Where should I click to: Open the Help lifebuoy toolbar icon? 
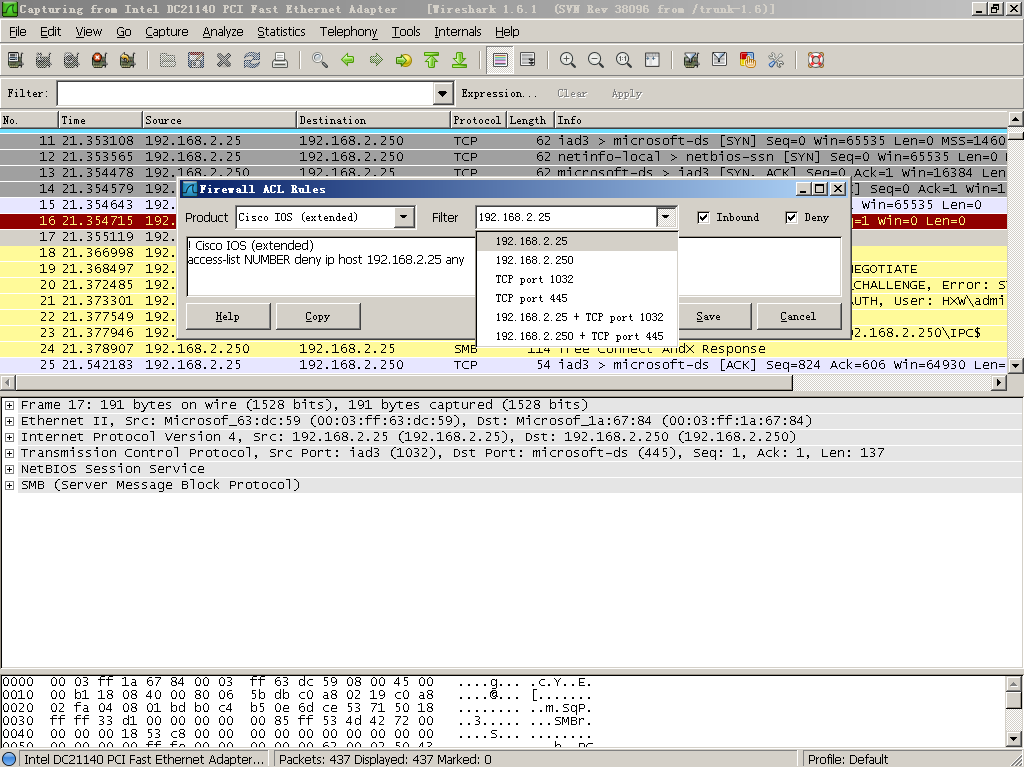point(815,60)
